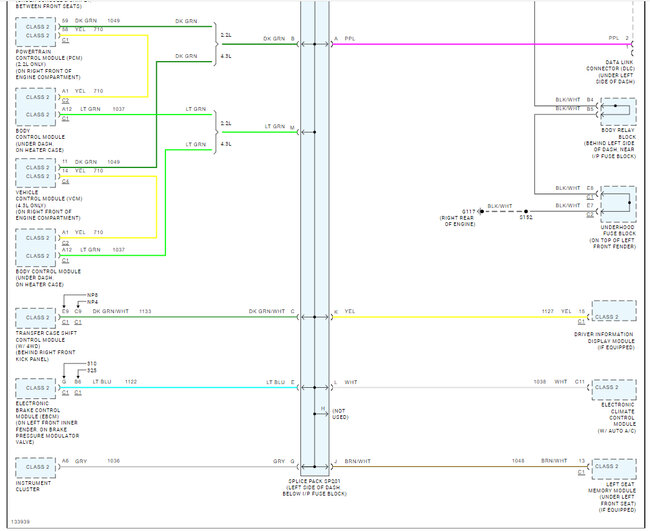Click the LT GRN label at splice terminal M
This screenshot has width=650, height=531.
pyautogui.click(x=275, y=126)
